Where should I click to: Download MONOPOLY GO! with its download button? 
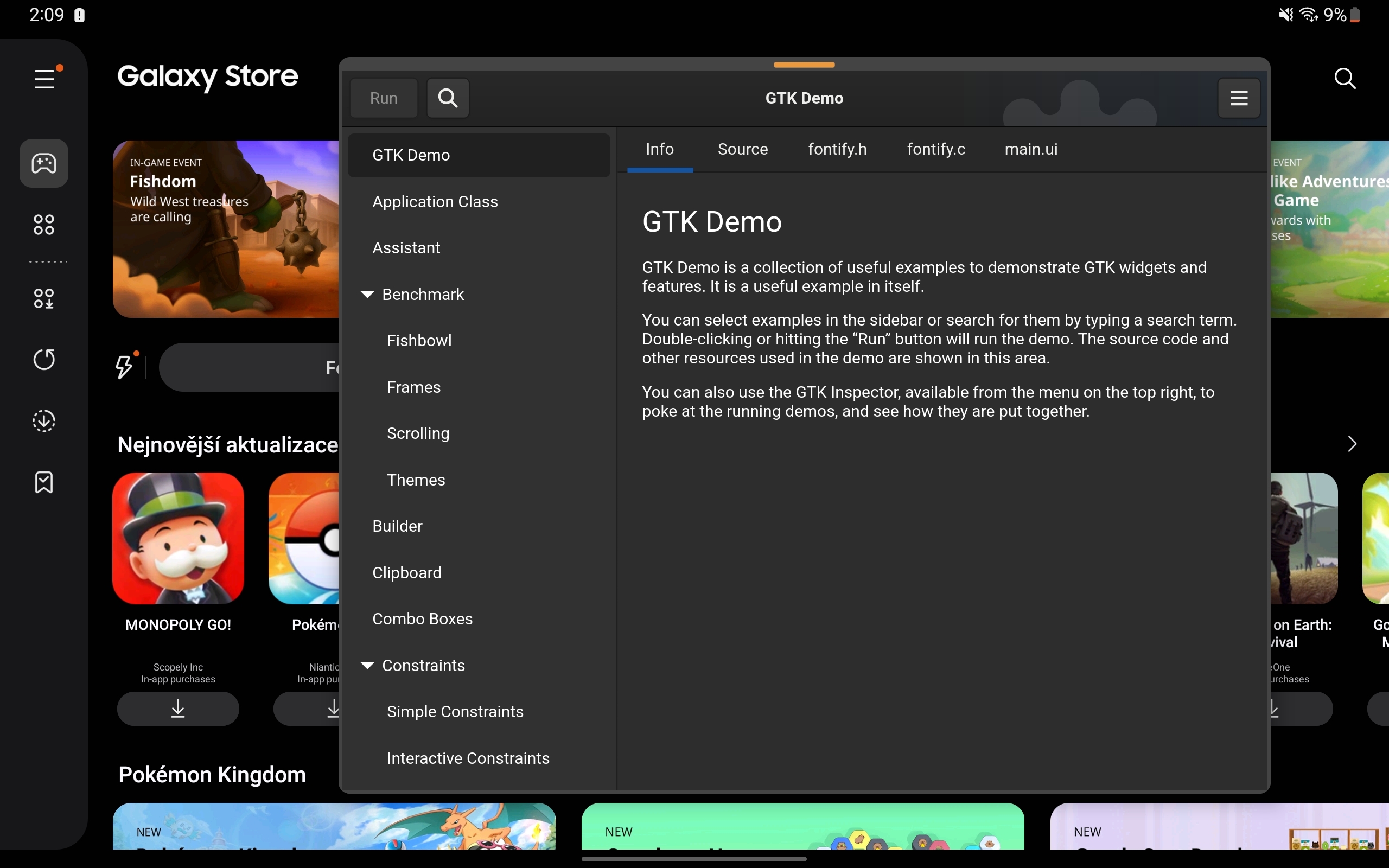tap(178, 709)
